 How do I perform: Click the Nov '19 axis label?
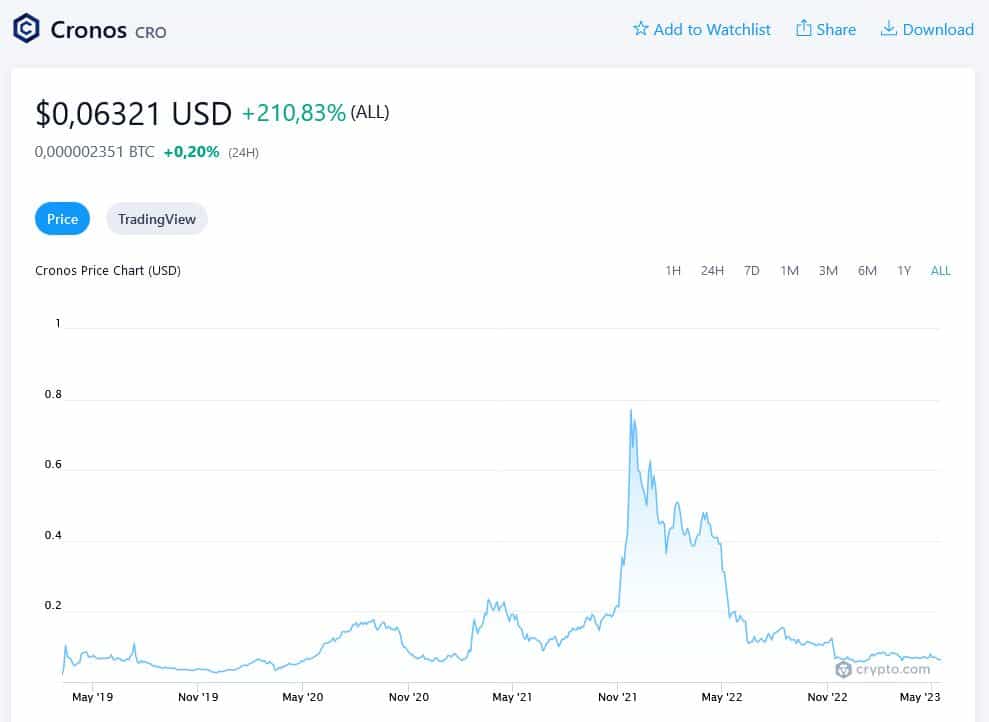click(x=197, y=697)
